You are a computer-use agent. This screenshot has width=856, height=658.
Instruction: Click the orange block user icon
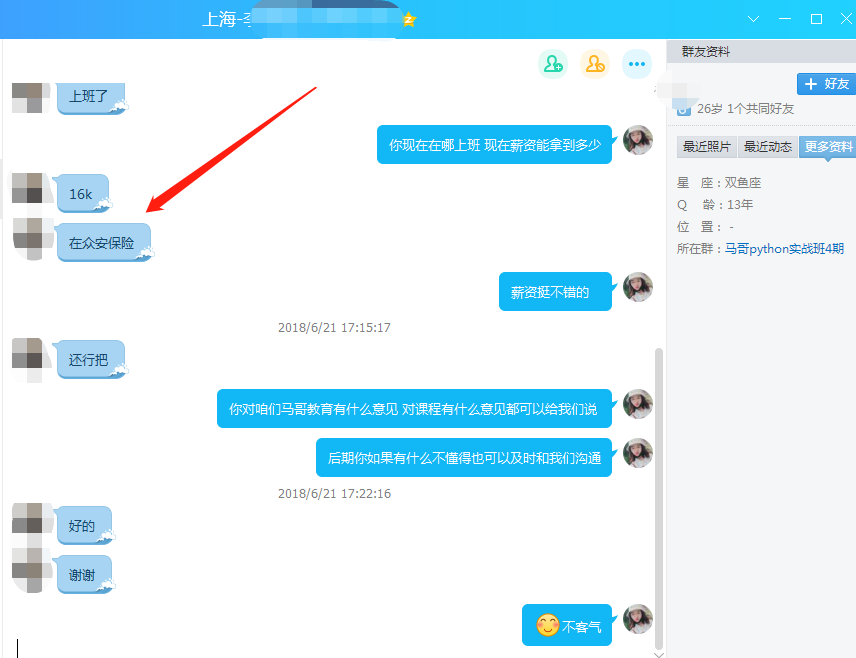(595, 64)
